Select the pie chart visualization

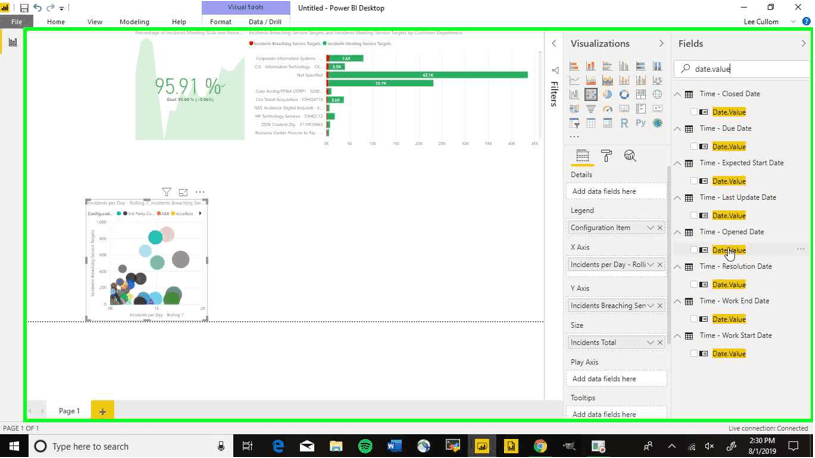coord(607,94)
